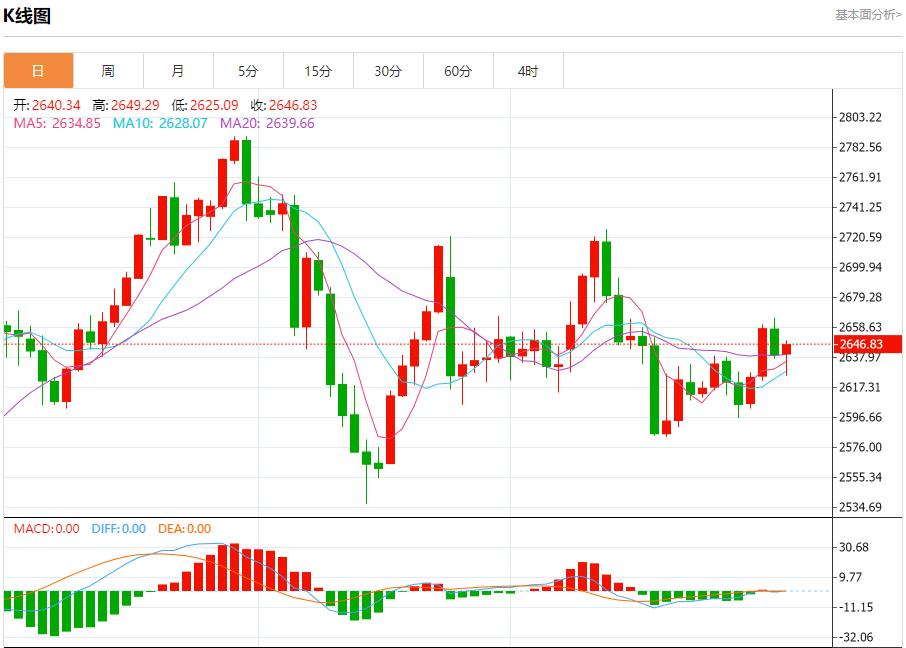This screenshot has width=906, height=648.
Task: Click the MA10 indicator value label
Action: pyautogui.click(x=160, y=123)
